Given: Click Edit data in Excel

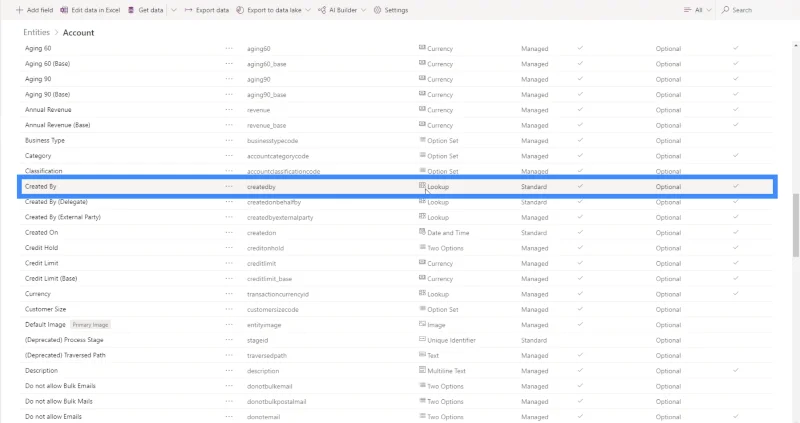Looking at the screenshot, I should point(90,10).
